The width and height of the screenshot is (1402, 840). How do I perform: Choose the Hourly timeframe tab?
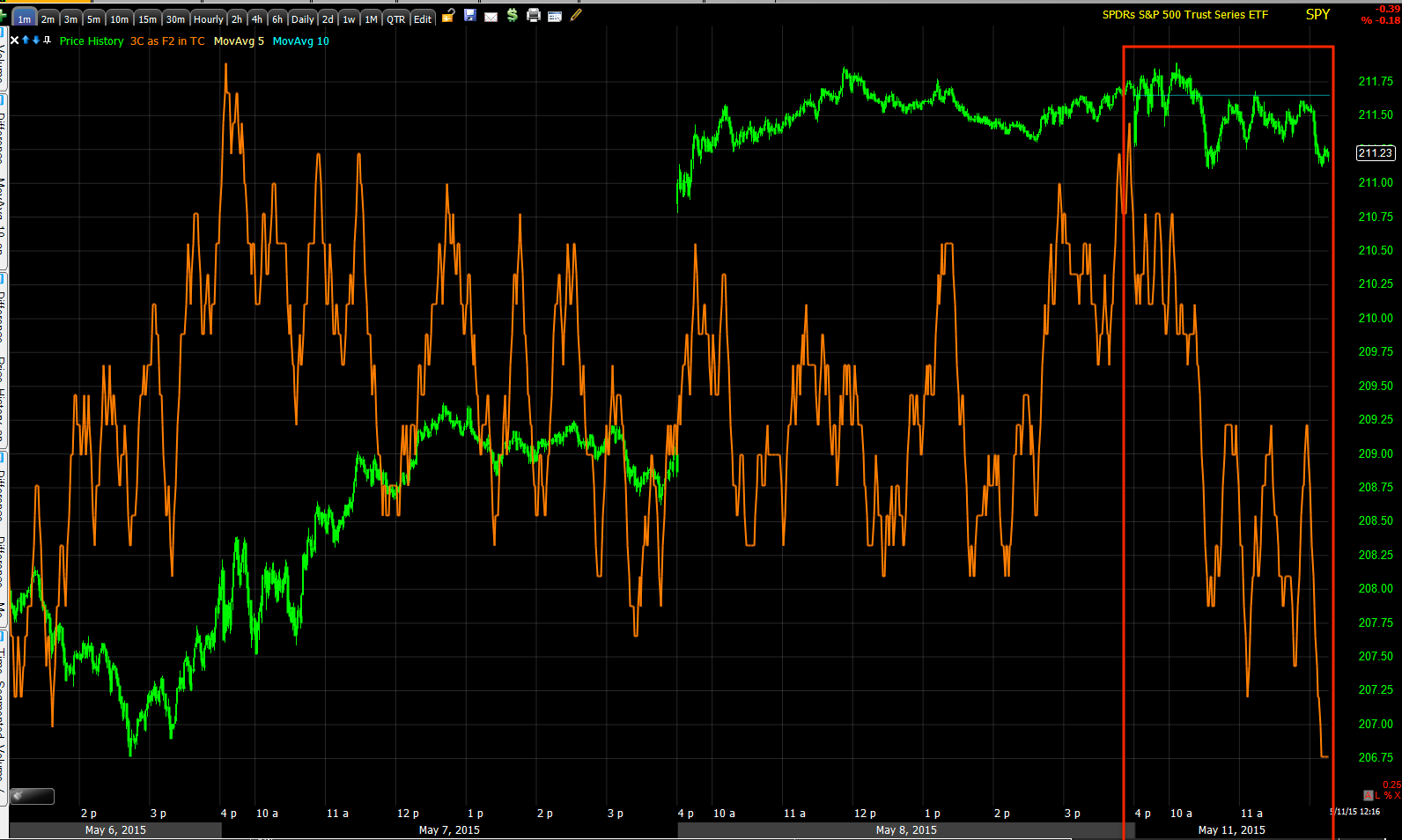point(209,18)
